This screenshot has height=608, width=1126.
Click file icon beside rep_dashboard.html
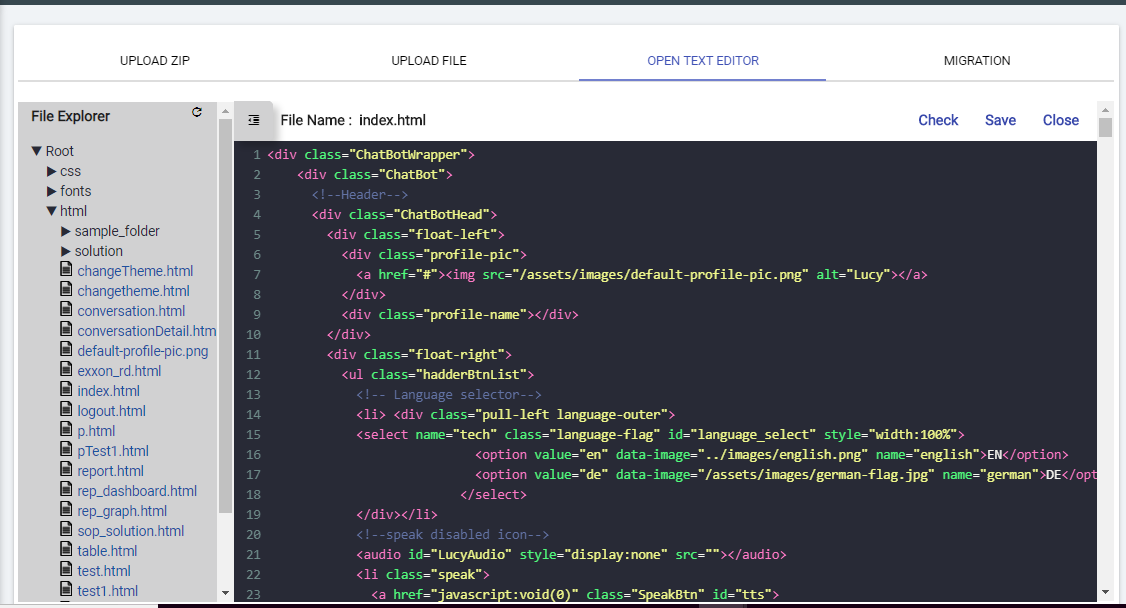[x=66, y=491]
